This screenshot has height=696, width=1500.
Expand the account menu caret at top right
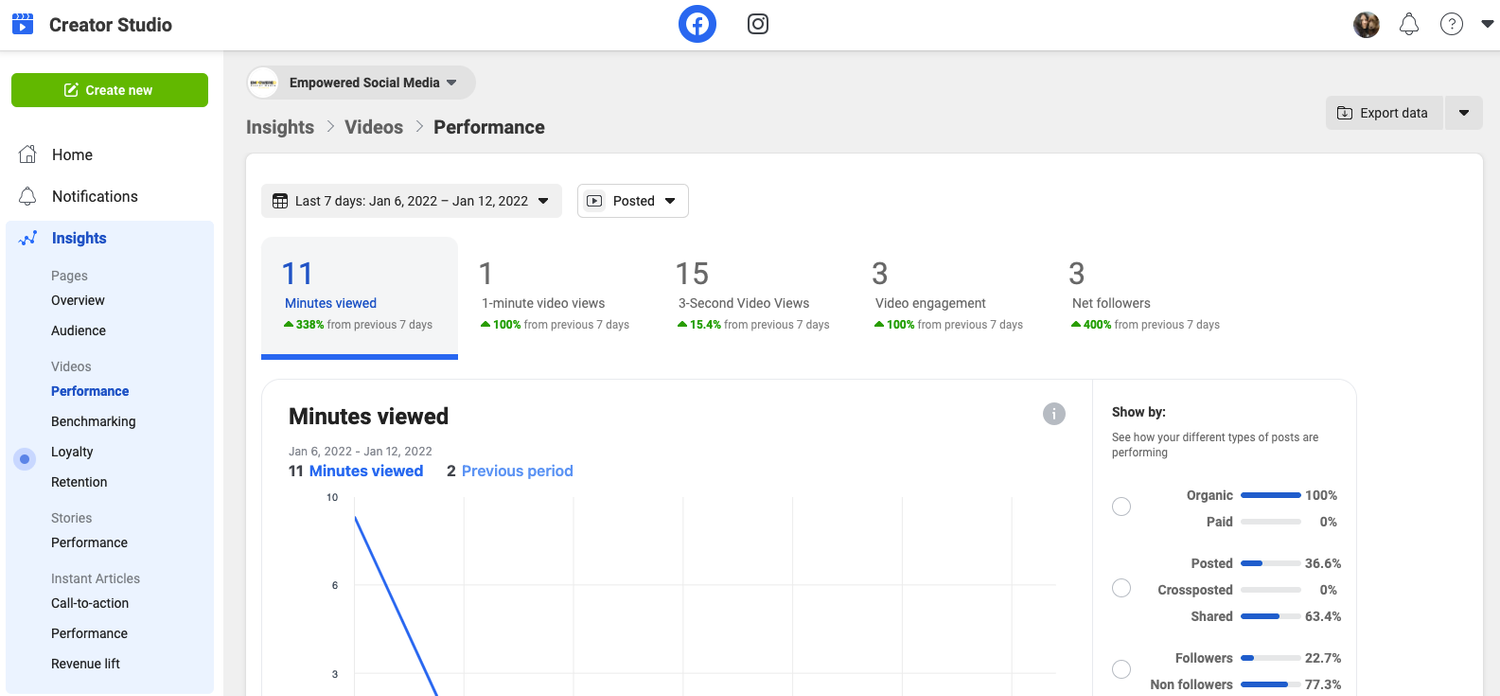pyautogui.click(x=1487, y=24)
